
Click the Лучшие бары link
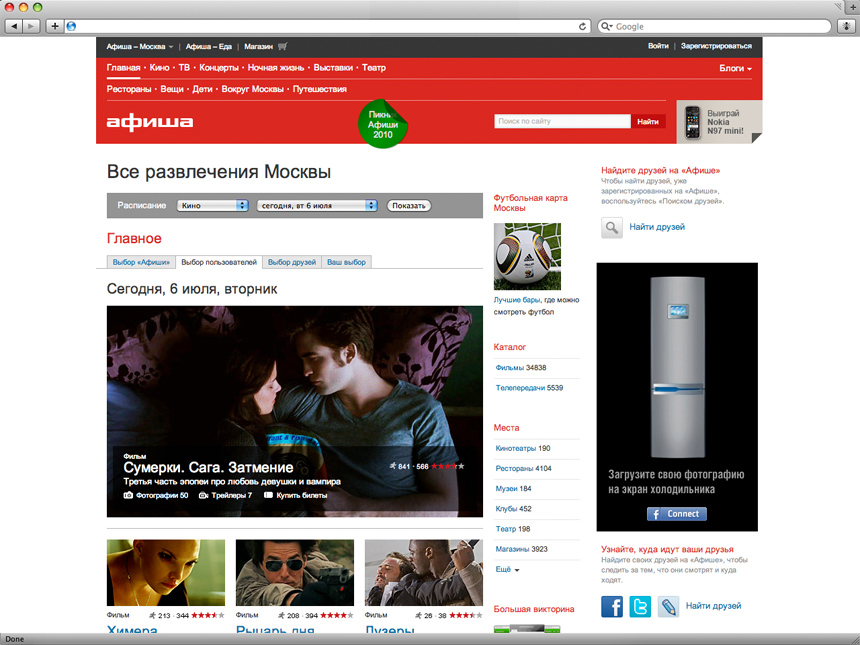pos(517,300)
